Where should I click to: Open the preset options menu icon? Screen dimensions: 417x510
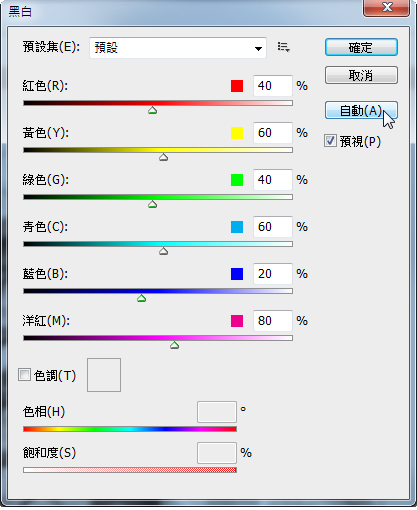tap(283, 47)
